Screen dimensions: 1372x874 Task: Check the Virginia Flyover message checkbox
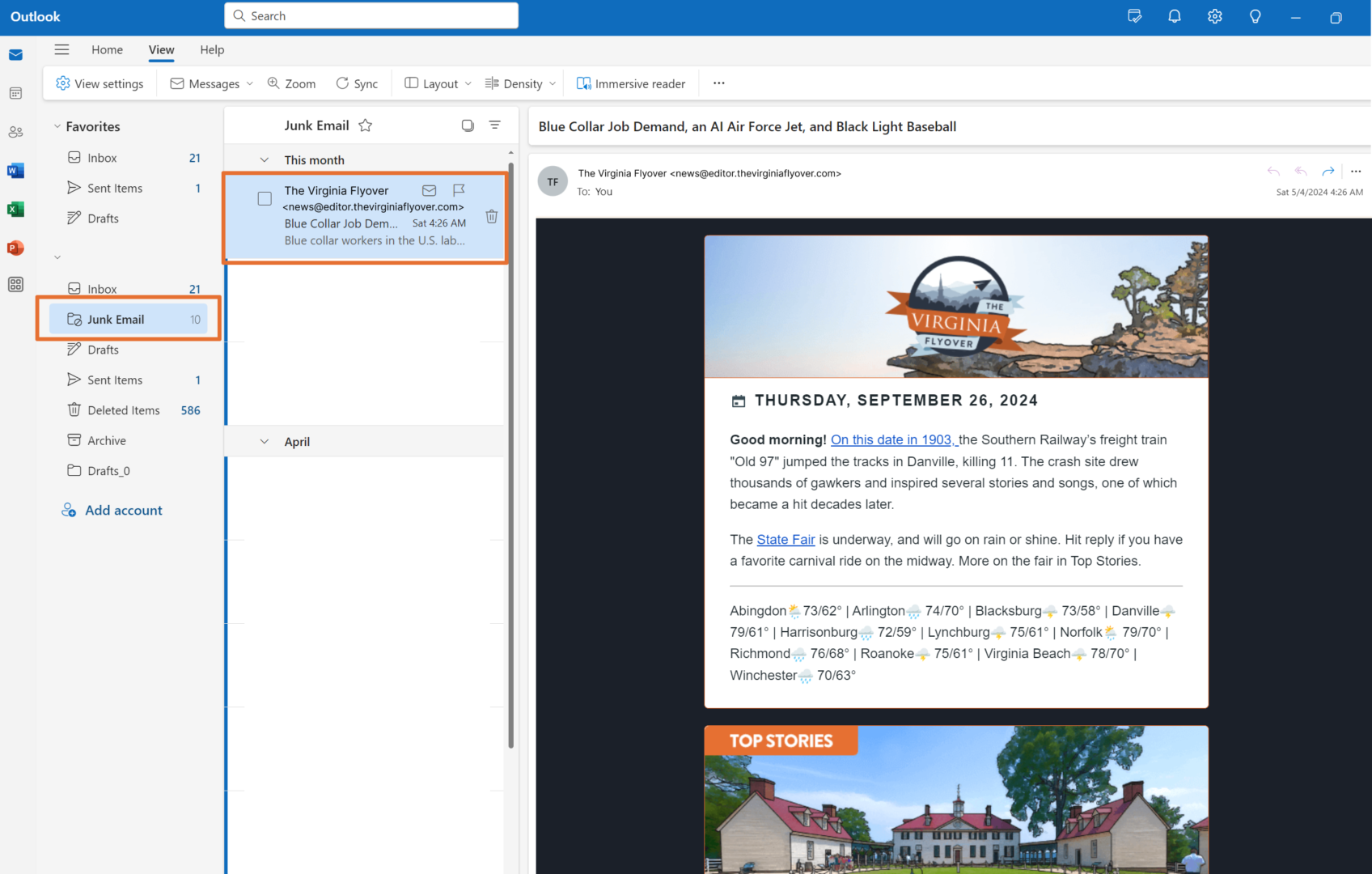(x=265, y=198)
